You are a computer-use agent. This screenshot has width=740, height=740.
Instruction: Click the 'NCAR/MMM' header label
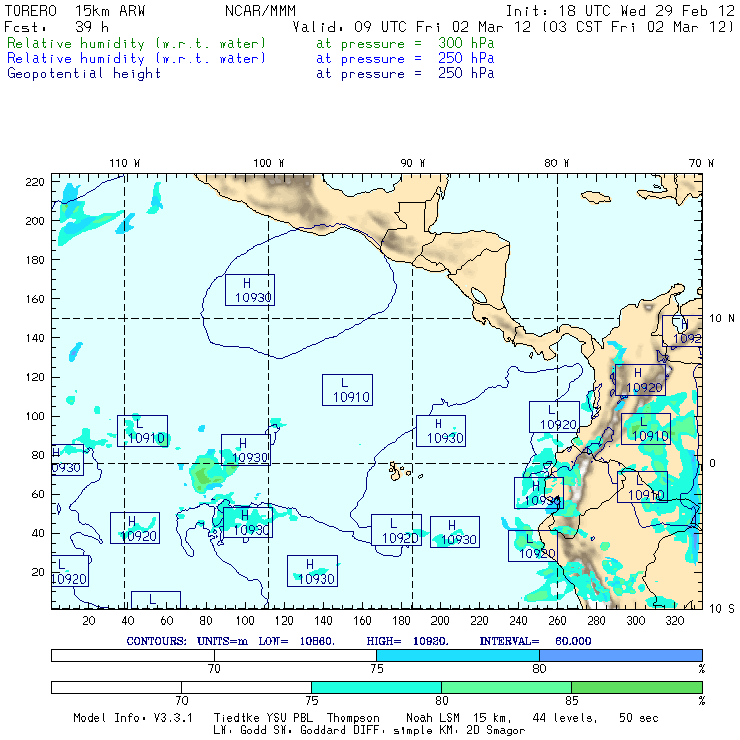point(260,11)
